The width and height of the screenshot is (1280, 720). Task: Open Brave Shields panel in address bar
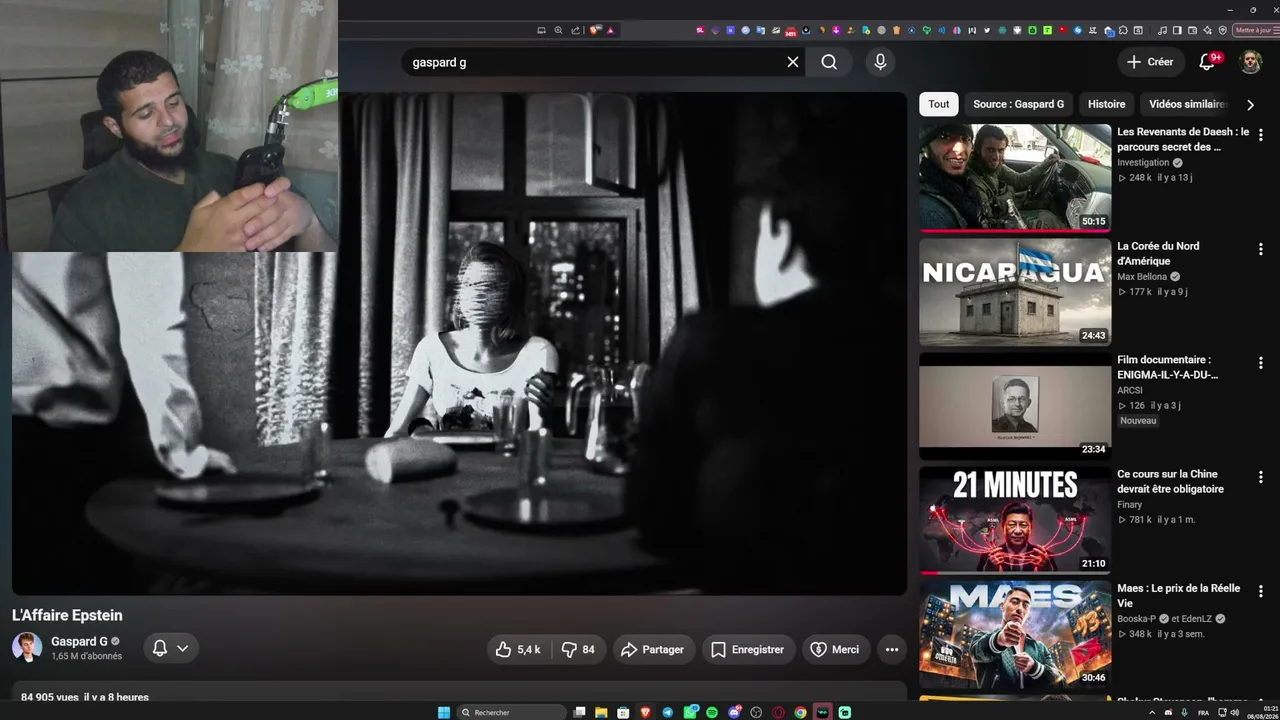click(596, 30)
